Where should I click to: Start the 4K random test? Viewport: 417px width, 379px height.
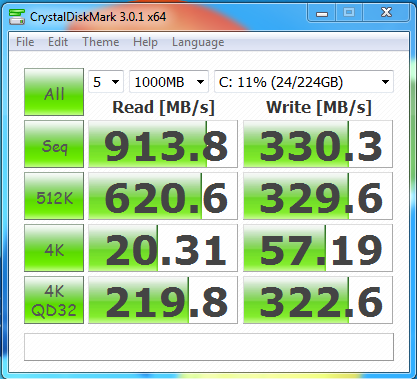pos(54,248)
